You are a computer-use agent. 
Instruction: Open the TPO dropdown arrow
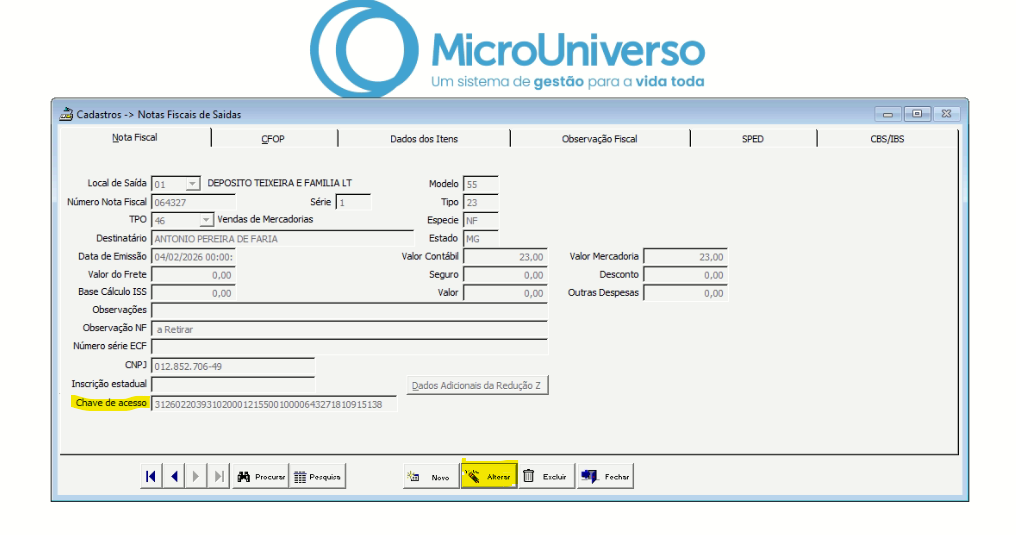(x=206, y=220)
